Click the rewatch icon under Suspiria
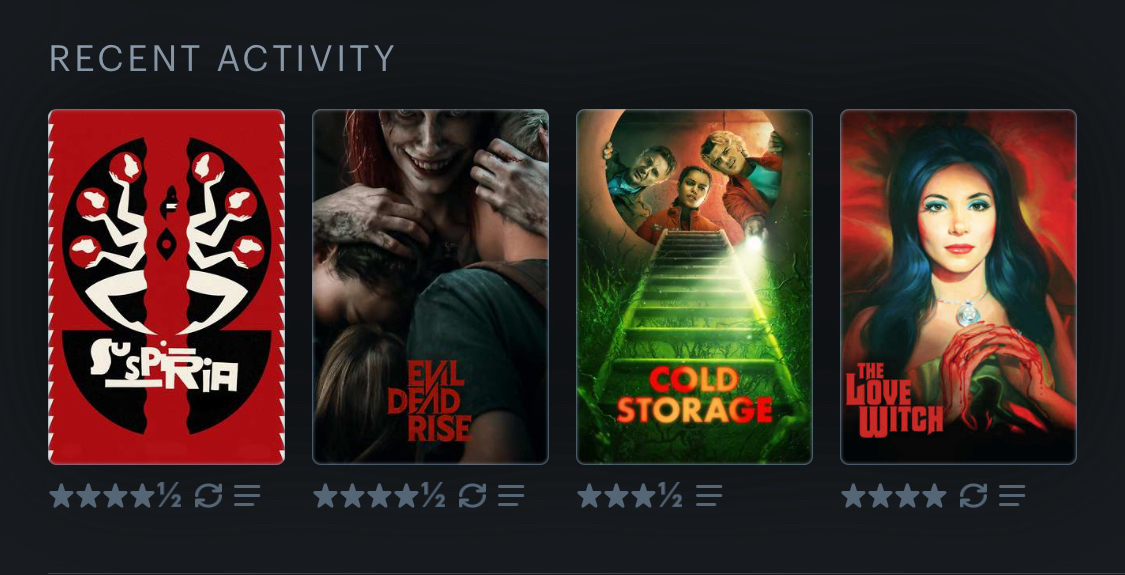 pos(208,495)
